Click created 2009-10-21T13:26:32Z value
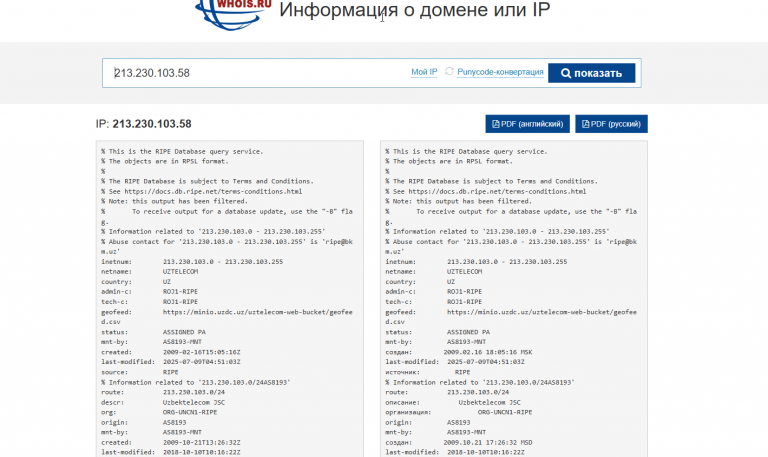Screen dimensions: 768x457 coord(201,442)
